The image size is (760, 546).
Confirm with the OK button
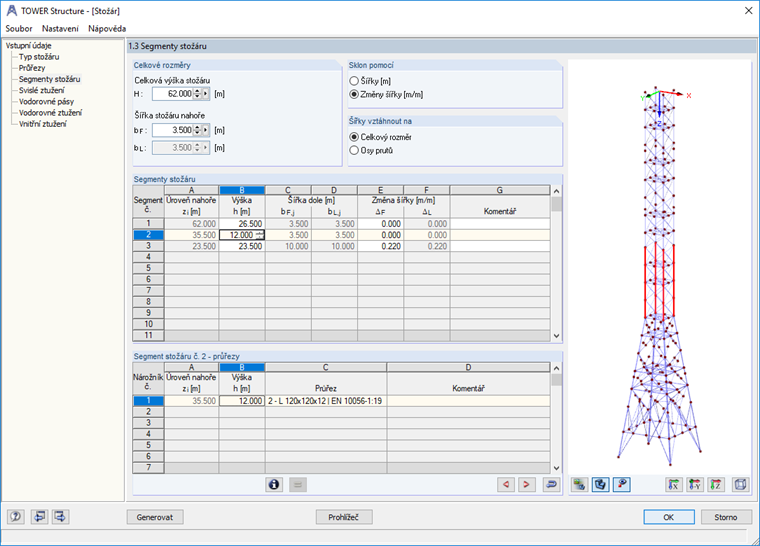[x=669, y=517]
